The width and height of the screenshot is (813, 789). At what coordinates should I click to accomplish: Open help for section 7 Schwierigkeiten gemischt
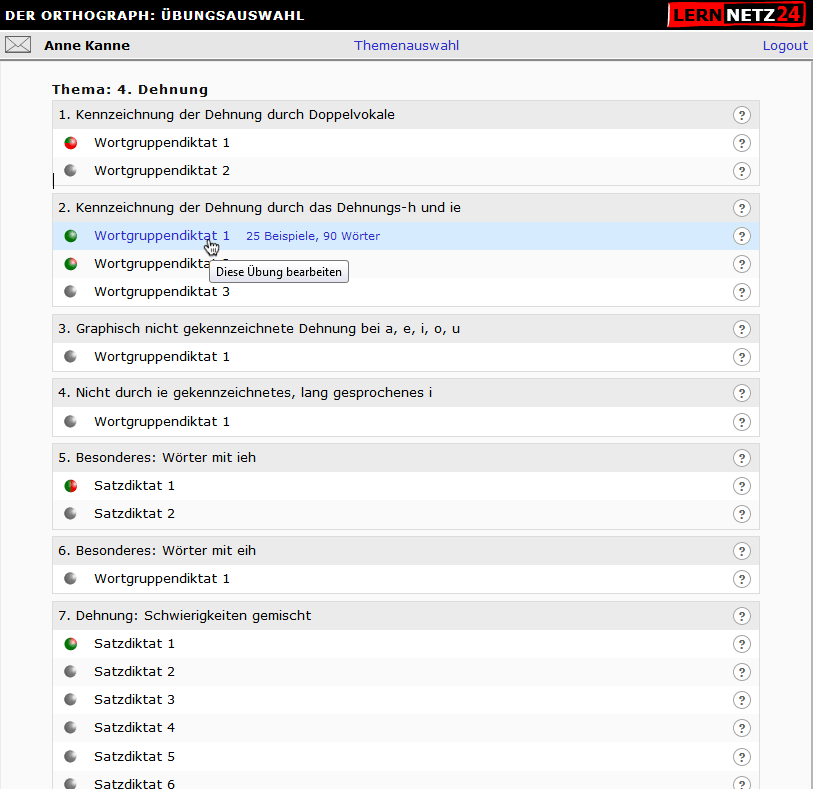coord(742,616)
